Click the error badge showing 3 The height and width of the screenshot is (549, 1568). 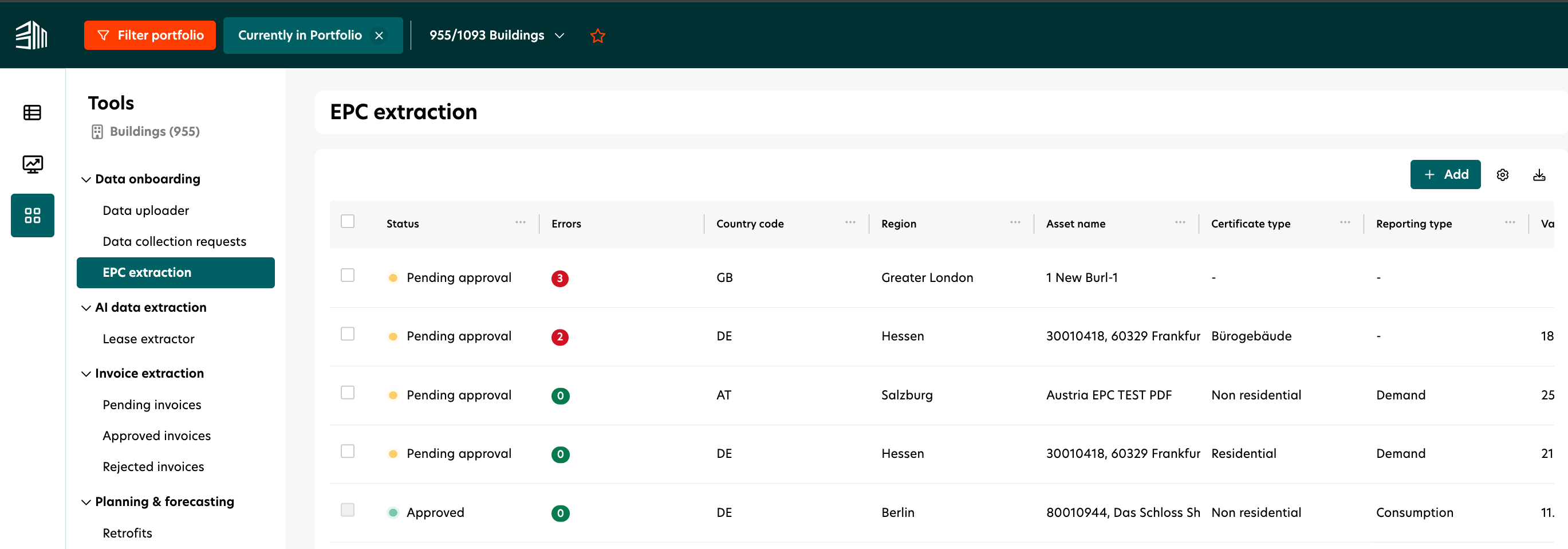(560, 279)
